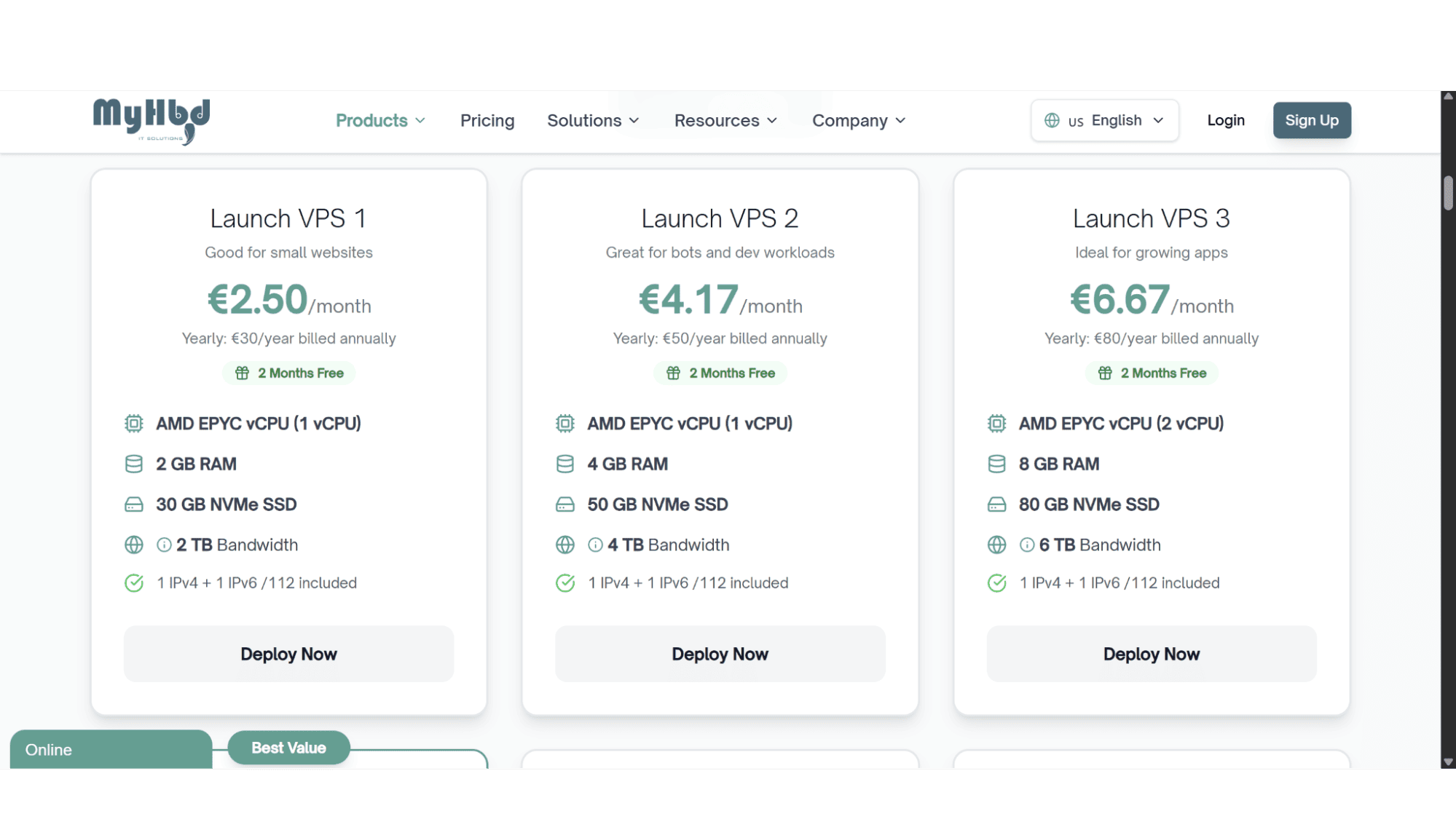Click the gift icon in Launch VPS 1 badge

243,373
